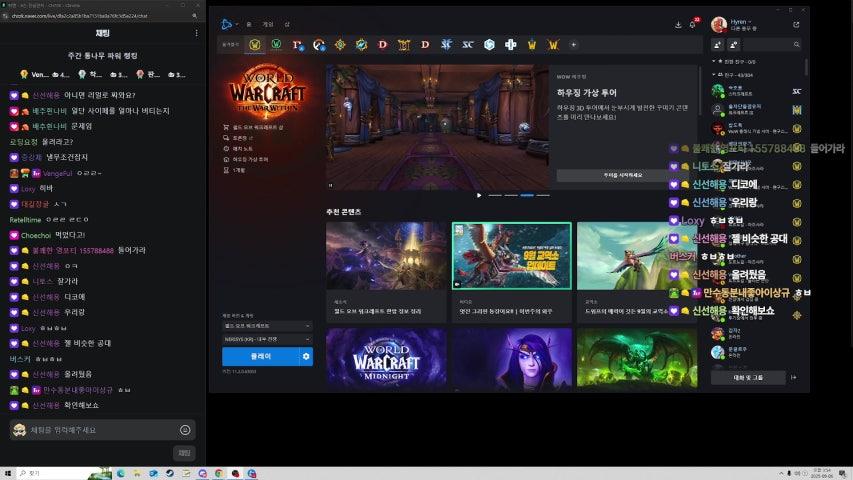This screenshot has height=480, width=853.
Task: Select the green WoW Classic icon in favorites bar
Action: 276,45
